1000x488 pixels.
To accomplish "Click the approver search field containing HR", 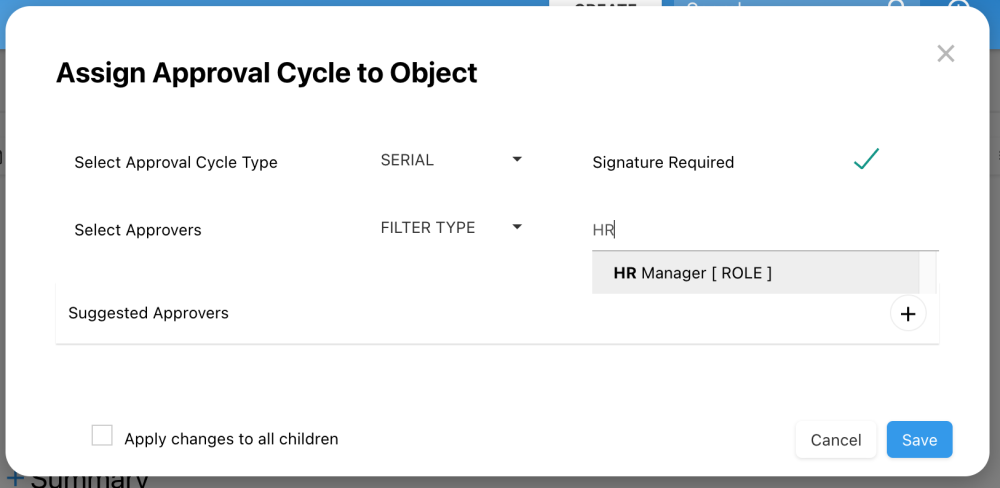I will [765, 230].
